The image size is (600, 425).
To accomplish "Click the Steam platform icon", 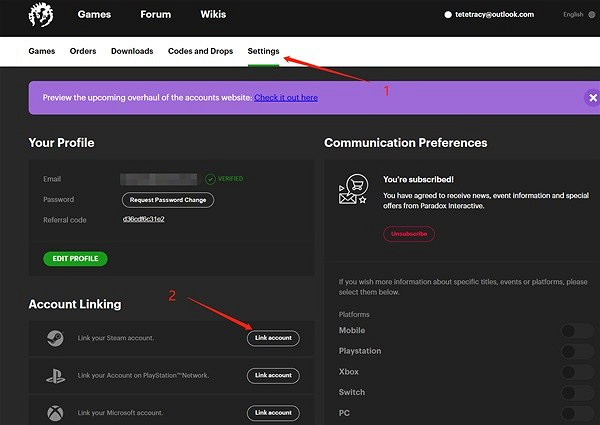I will point(55,338).
